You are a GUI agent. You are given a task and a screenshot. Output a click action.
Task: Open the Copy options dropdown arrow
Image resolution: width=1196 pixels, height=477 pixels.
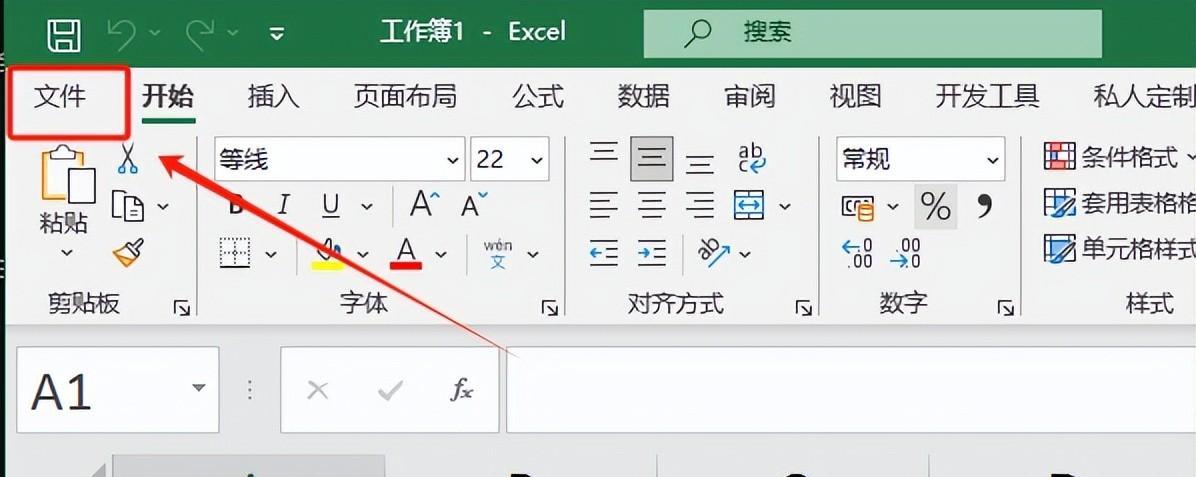(x=162, y=206)
